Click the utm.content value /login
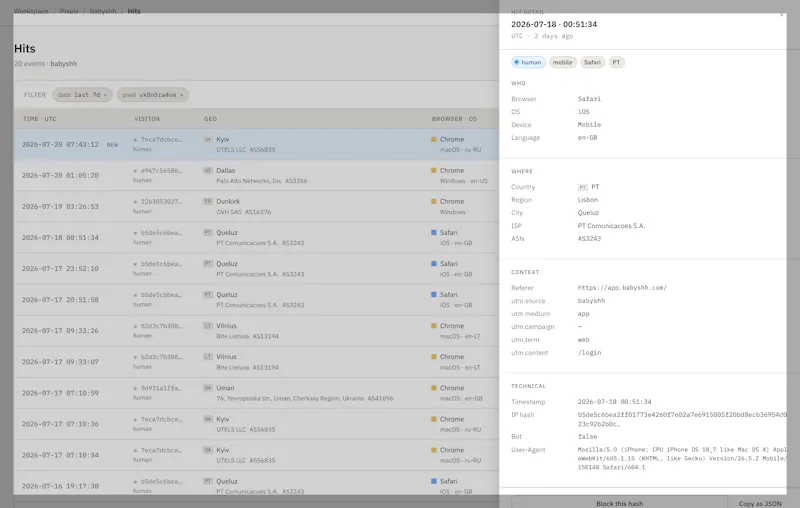This screenshot has height=508, width=800. (589, 352)
